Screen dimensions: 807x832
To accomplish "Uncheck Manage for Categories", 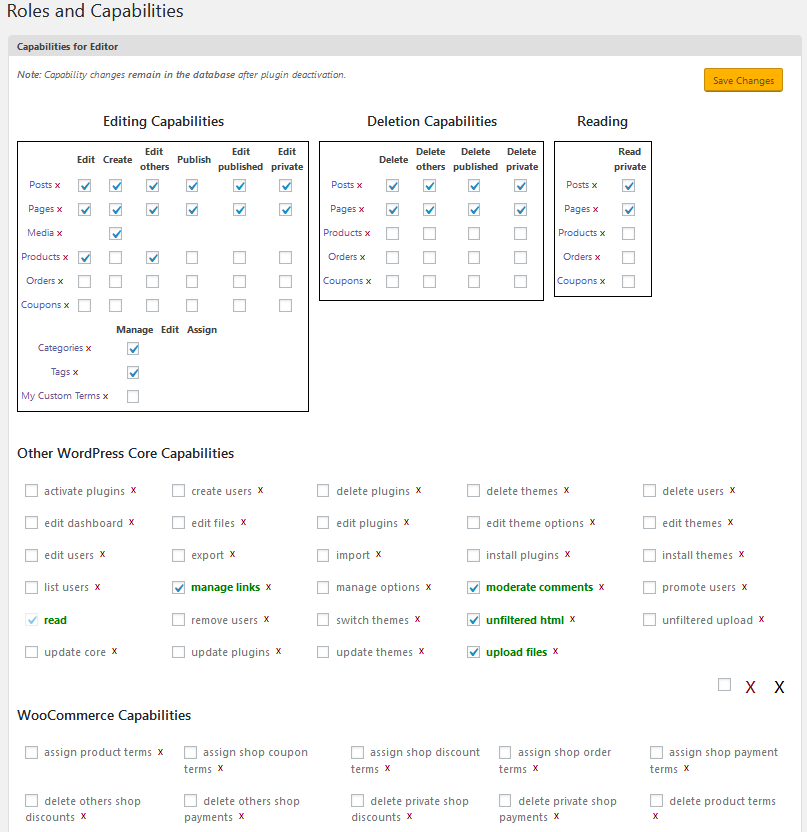I will pyautogui.click(x=133, y=348).
